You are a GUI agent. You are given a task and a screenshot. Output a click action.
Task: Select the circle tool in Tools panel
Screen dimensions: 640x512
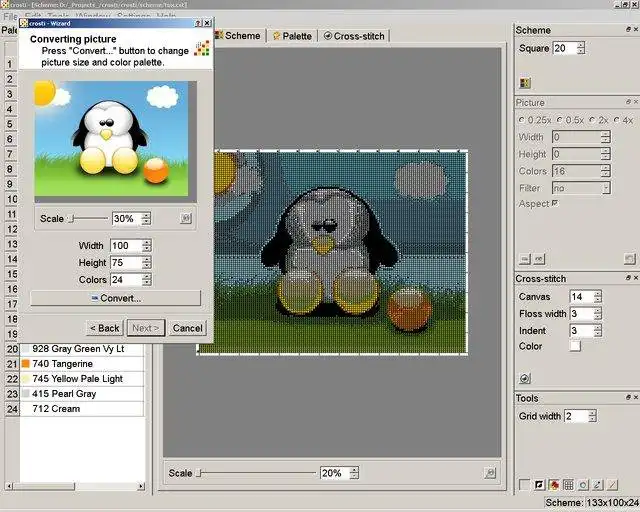click(583, 485)
